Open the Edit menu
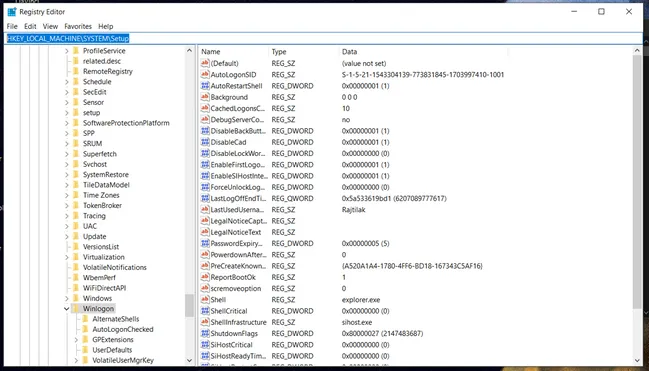Screen dimensions: 649x371 (x=30, y=26)
